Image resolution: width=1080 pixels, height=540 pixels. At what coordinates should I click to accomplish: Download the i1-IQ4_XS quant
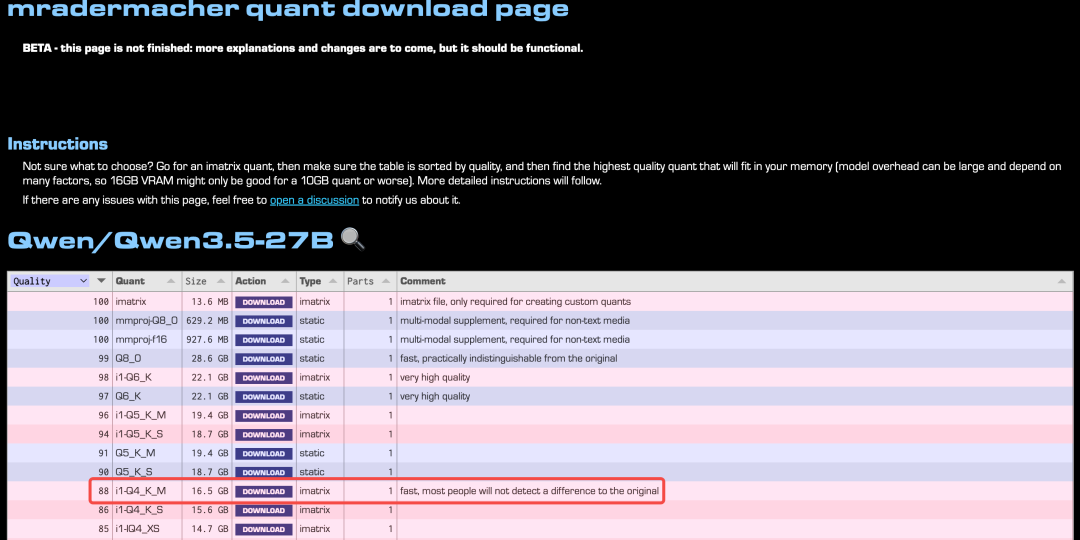(264, 529)
